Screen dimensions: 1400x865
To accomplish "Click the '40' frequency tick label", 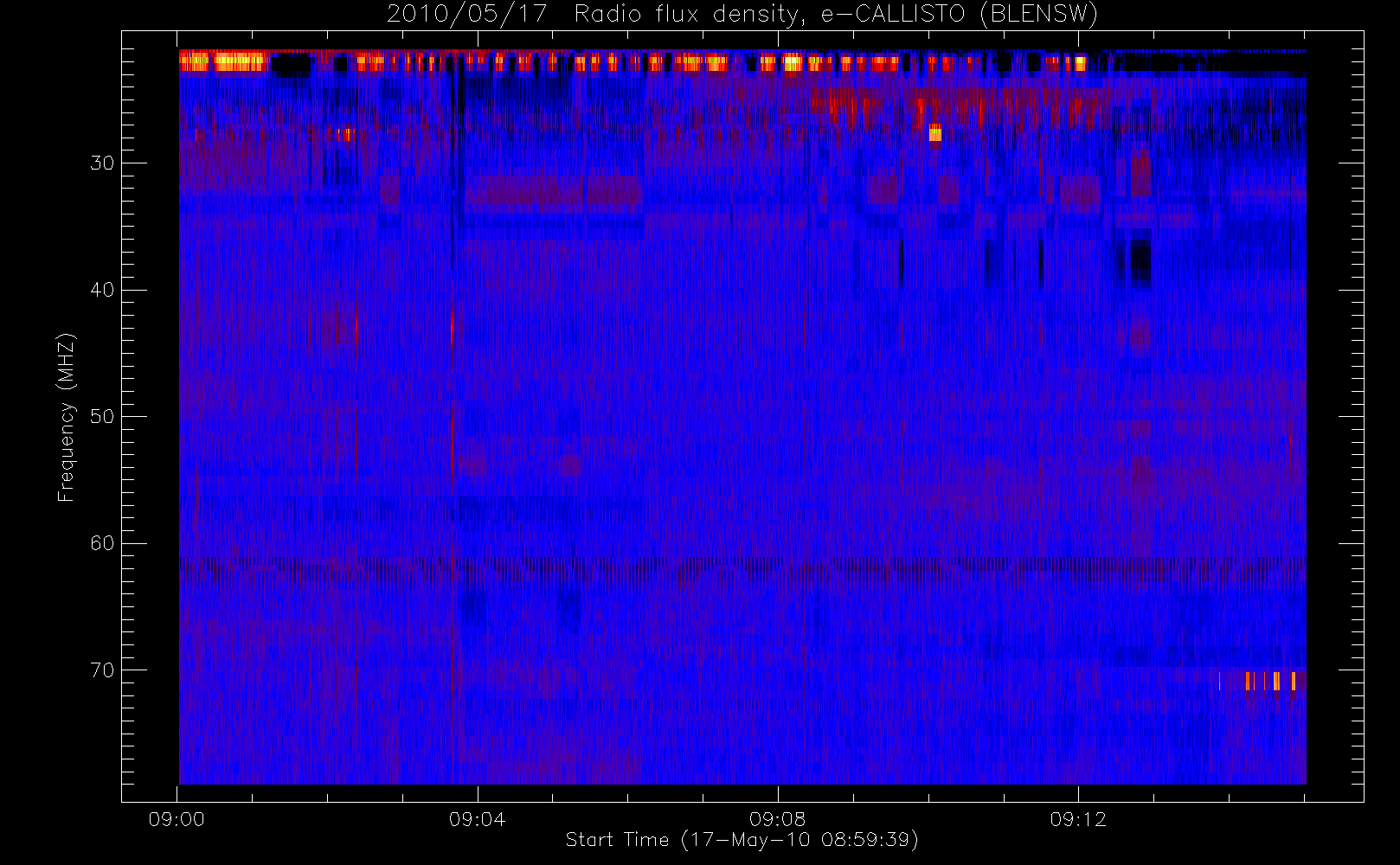I will coord(102,290).
